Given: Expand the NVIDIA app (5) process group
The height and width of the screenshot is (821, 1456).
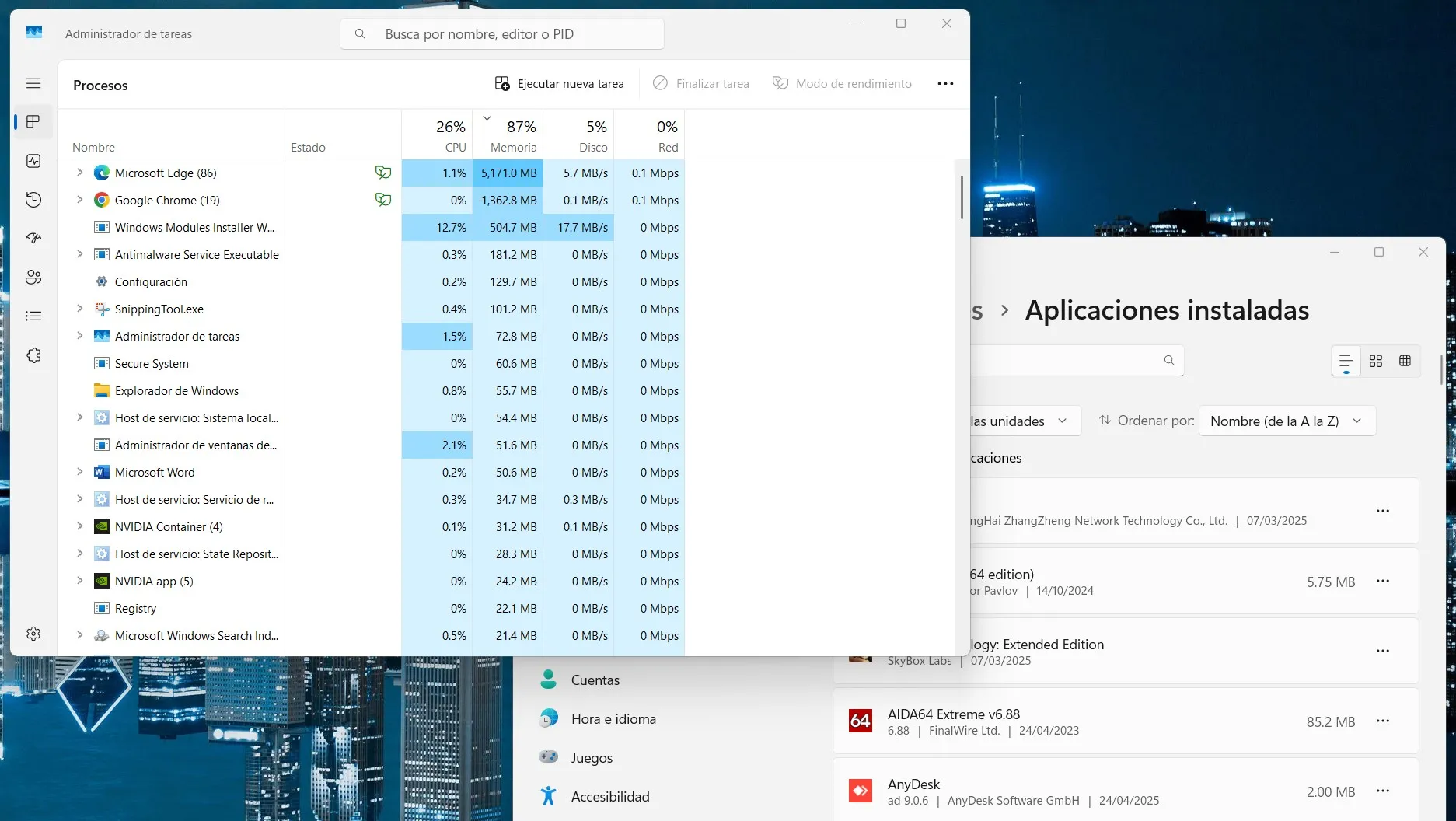Looking at the screenshot, I should point(79,581).
